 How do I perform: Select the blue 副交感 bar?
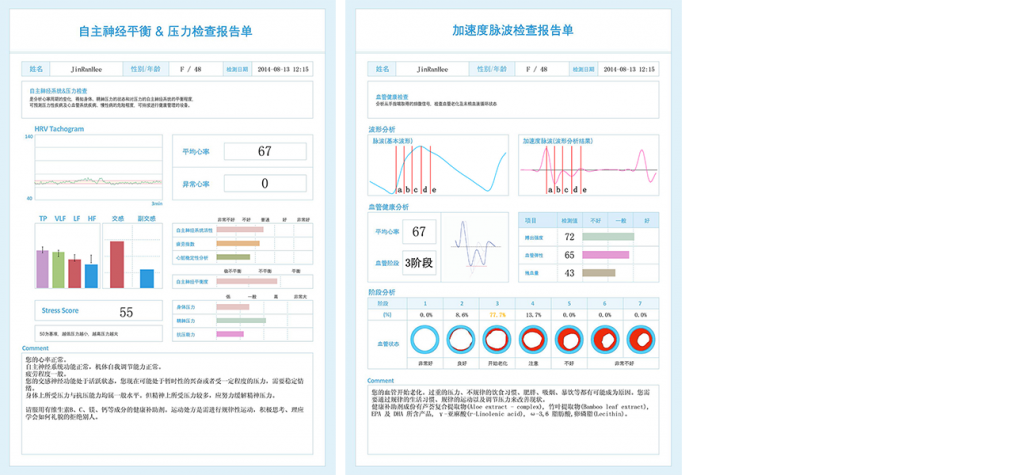pos(146,279)
